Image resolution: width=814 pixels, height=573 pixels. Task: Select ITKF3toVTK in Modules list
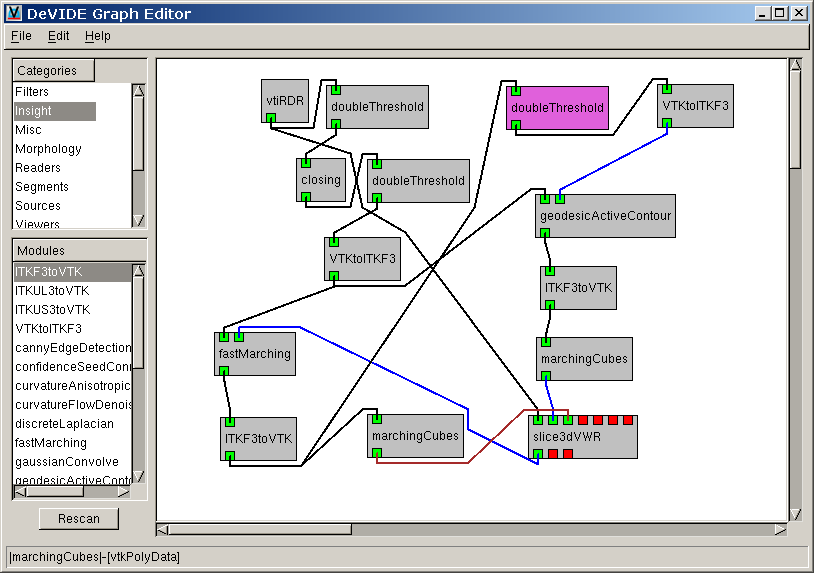coord(73,272)
